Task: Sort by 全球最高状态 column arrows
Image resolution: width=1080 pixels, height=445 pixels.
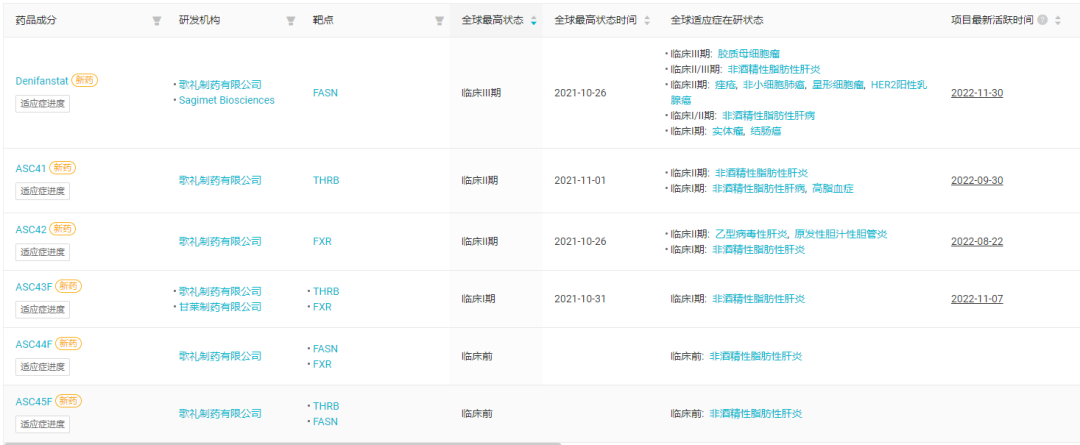Action: [x=533, y=21]
